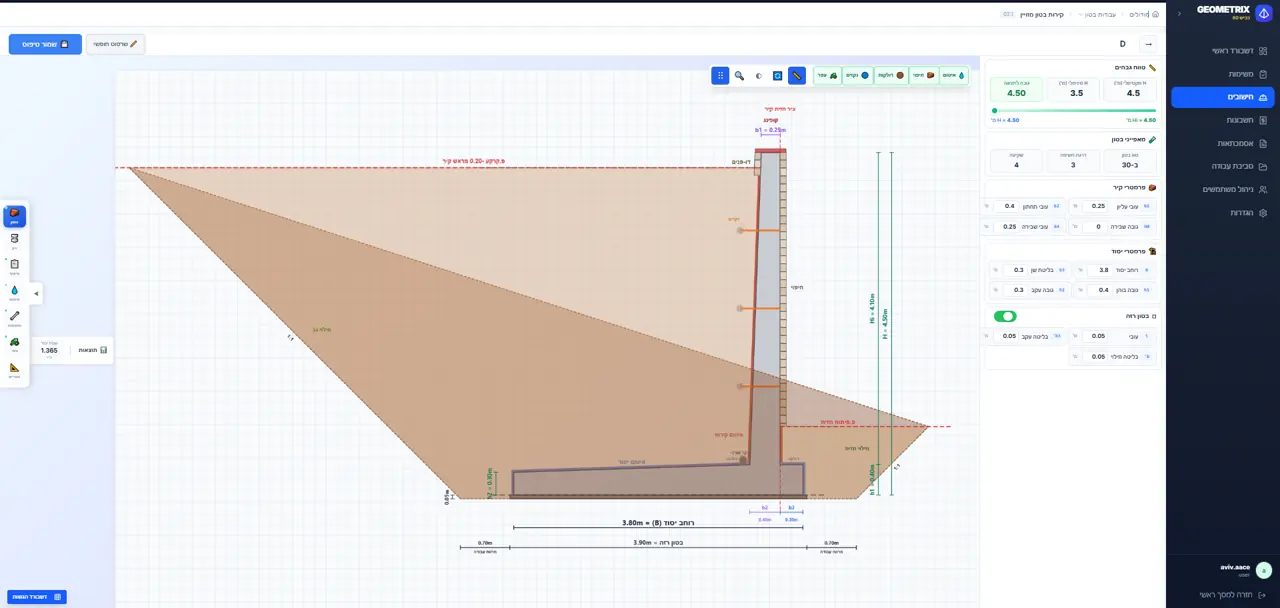Select the second tool below the brick icon
The height and width of the screenshot is (608, 1280).
pos(15,240)
